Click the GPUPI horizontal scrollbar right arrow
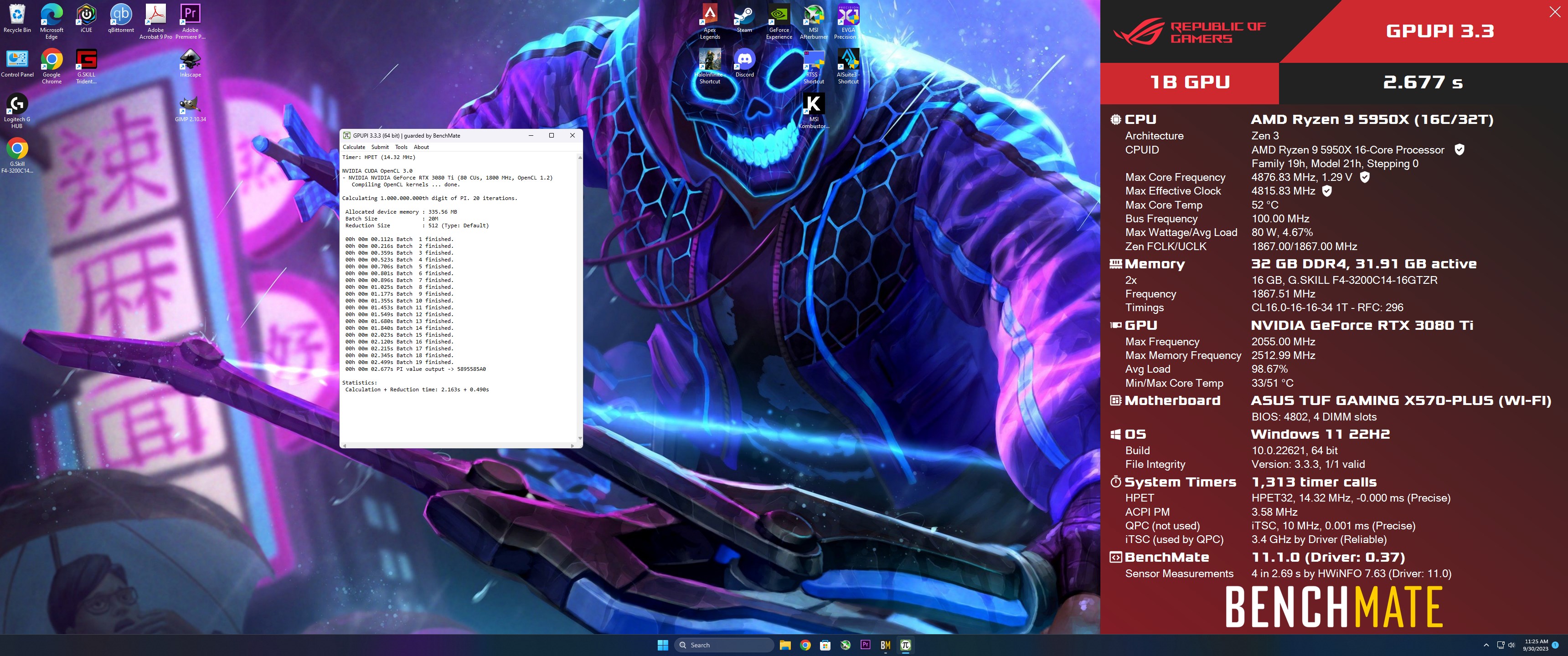 point(573,446)
